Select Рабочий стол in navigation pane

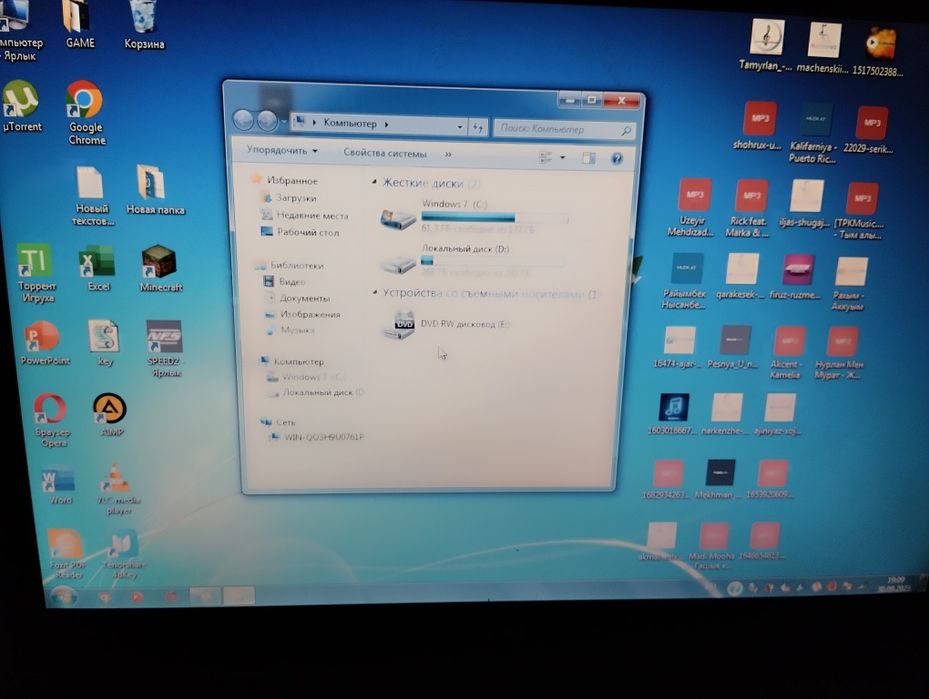tap(307, 232)
